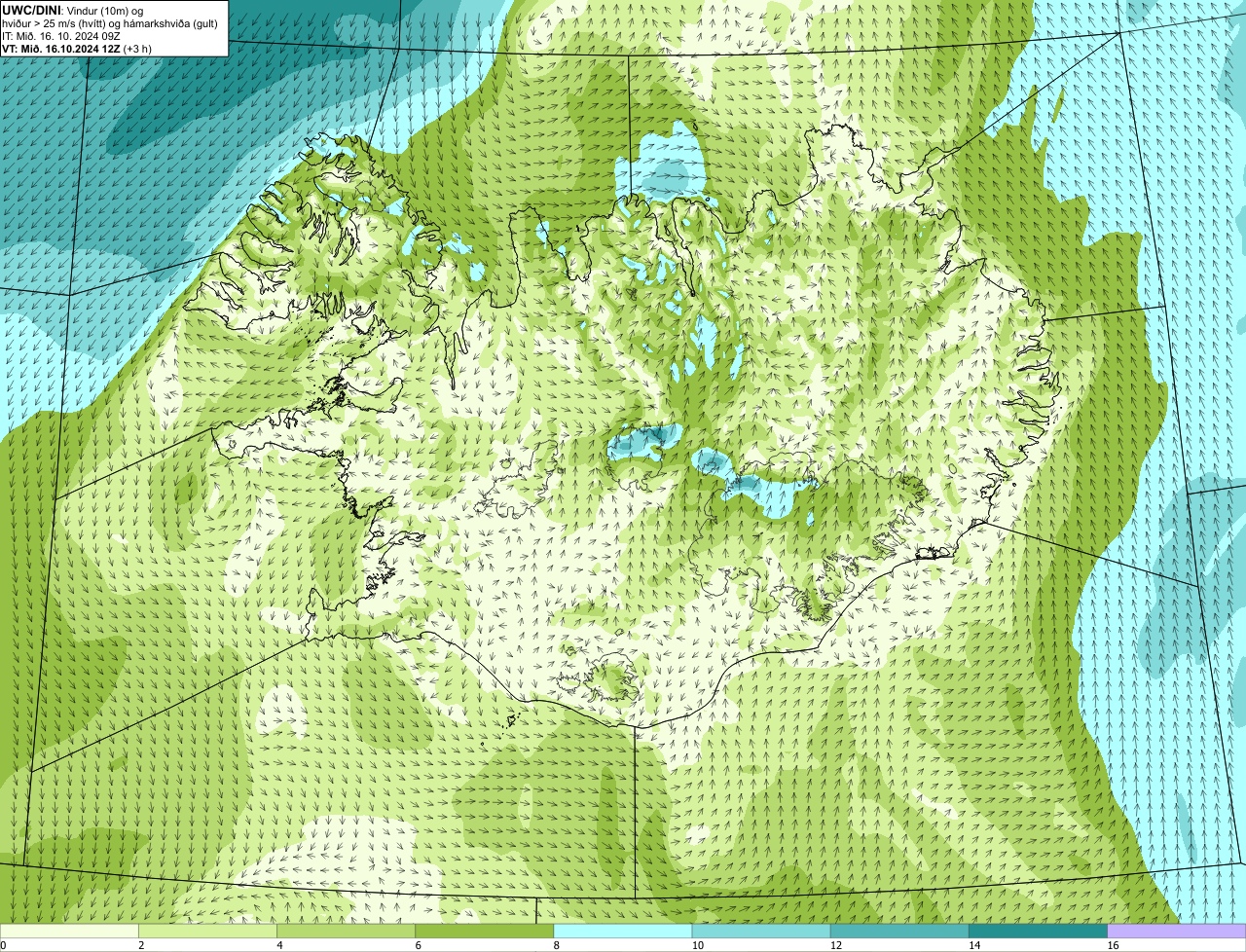Image resolution: width=1246 pixels, height=952 pixels.
Task: Click the "hviður > 25 m/s (hvítt)" description line
Action: pyautogui.click(x=110, y=22)
